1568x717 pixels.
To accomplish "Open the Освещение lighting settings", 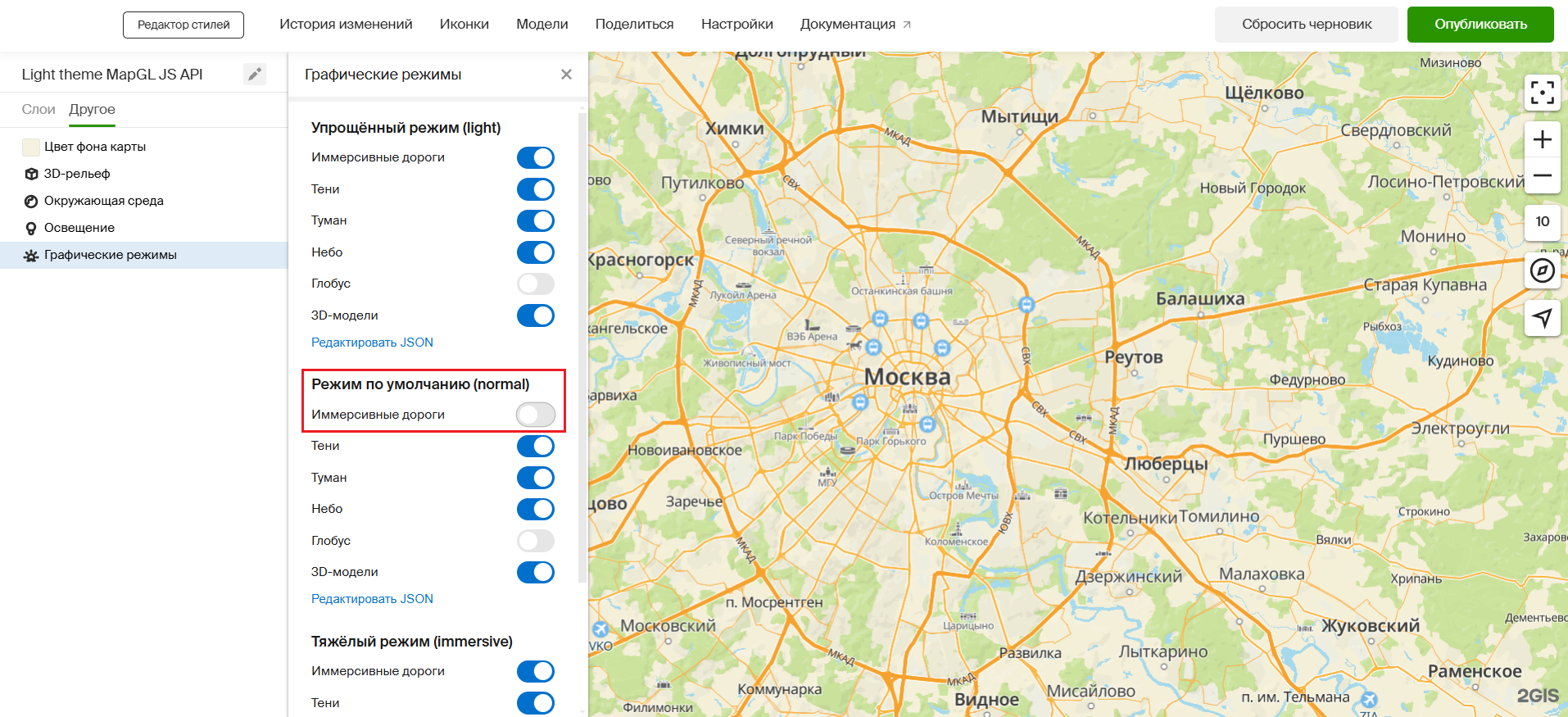I will (79, 228).
